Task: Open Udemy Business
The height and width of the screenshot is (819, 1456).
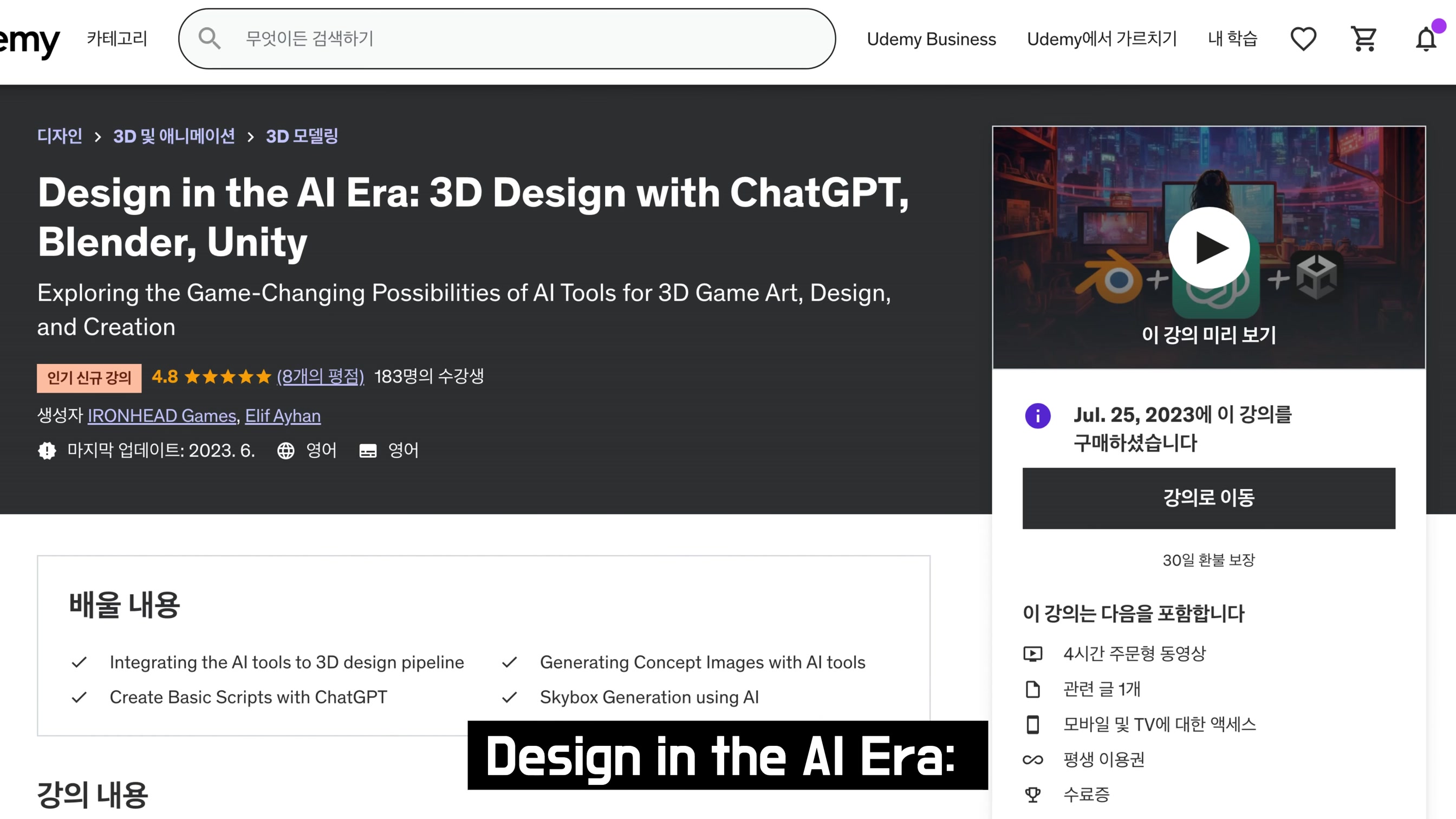Action: 931,39
